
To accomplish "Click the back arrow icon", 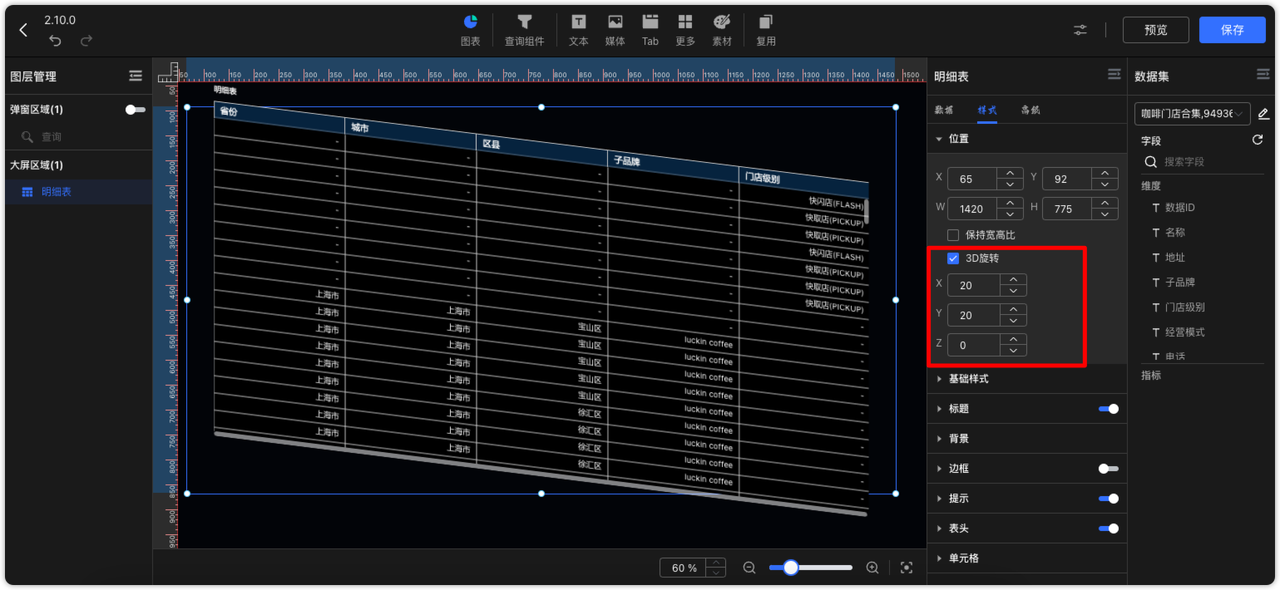I will pos(24,30).
